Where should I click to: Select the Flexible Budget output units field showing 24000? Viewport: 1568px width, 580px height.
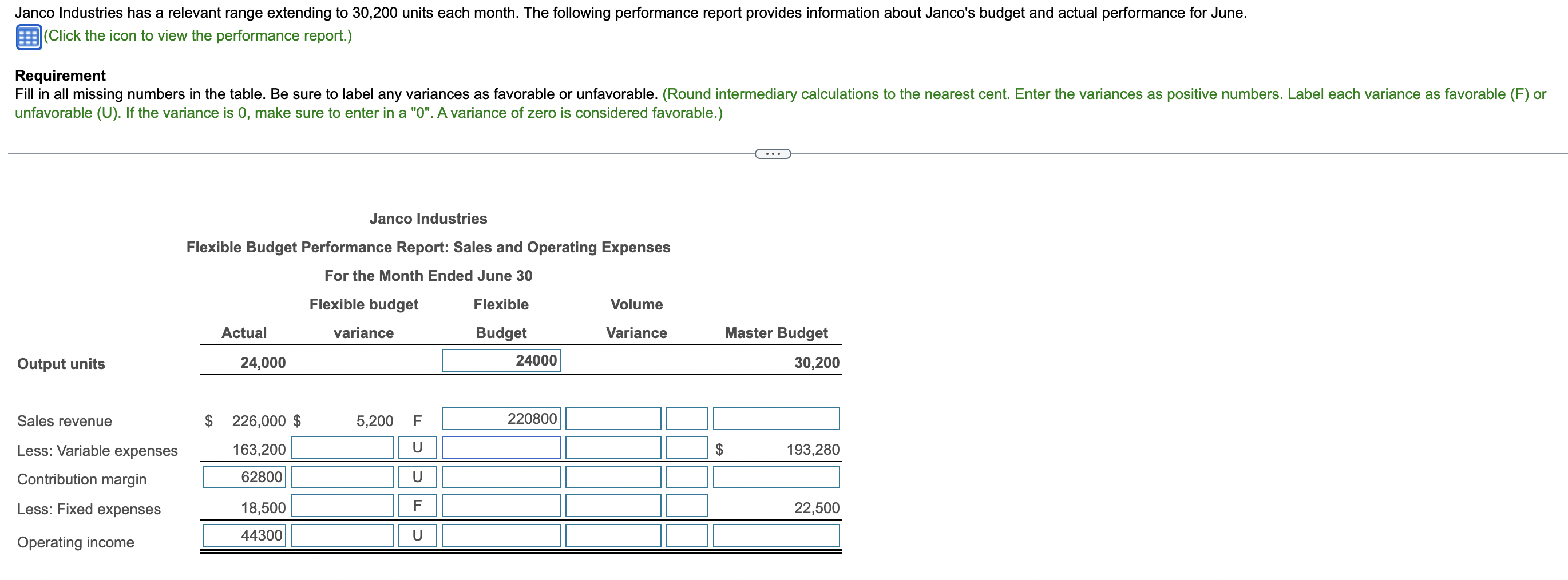[500, 360]
